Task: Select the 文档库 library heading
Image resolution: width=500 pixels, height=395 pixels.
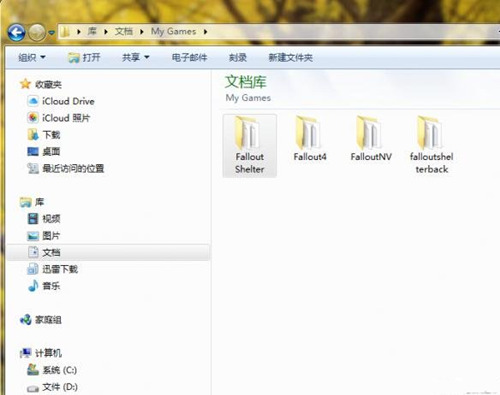Action: 246,82
